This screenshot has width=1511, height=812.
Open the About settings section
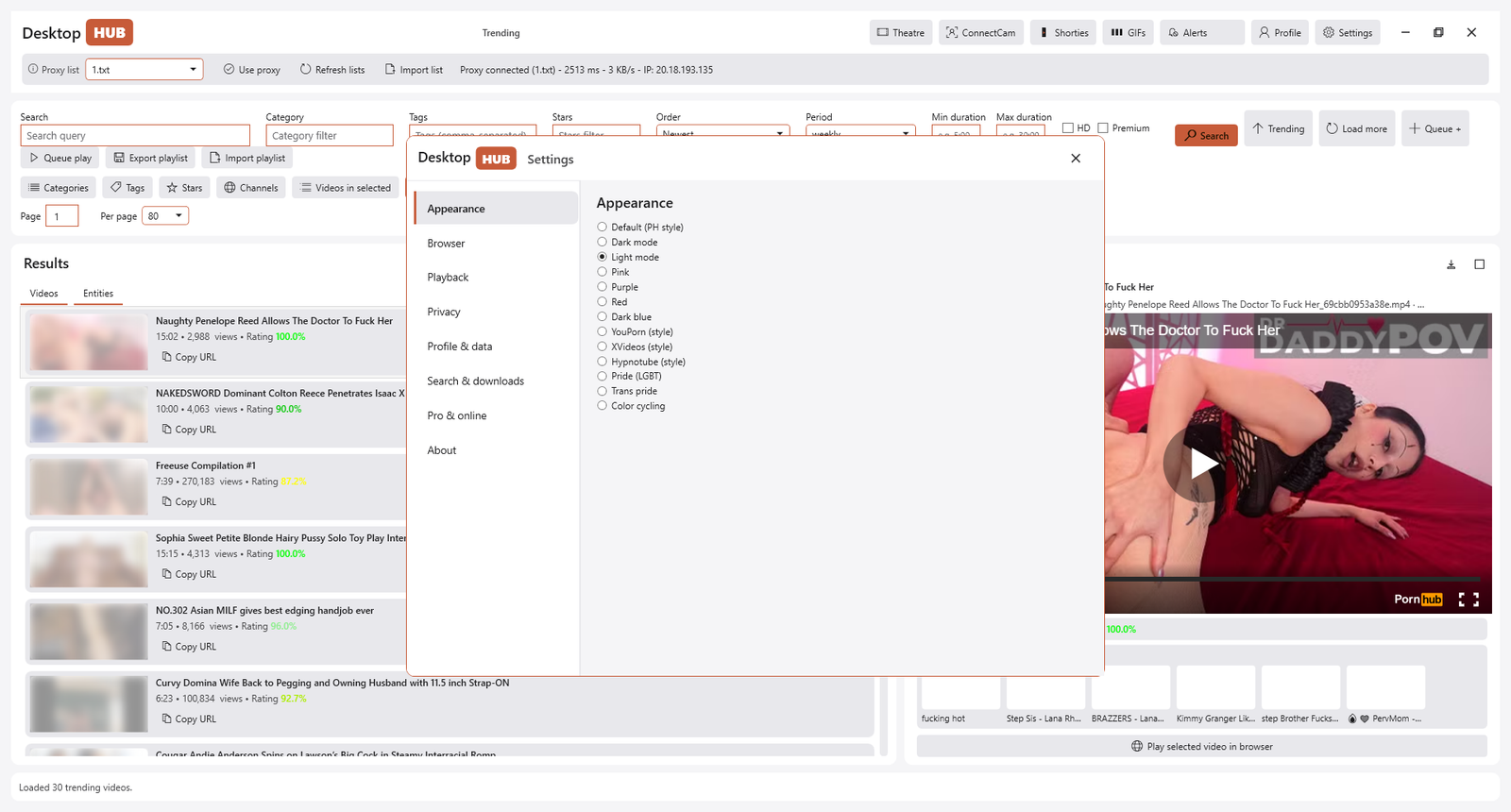coord(496,450)
